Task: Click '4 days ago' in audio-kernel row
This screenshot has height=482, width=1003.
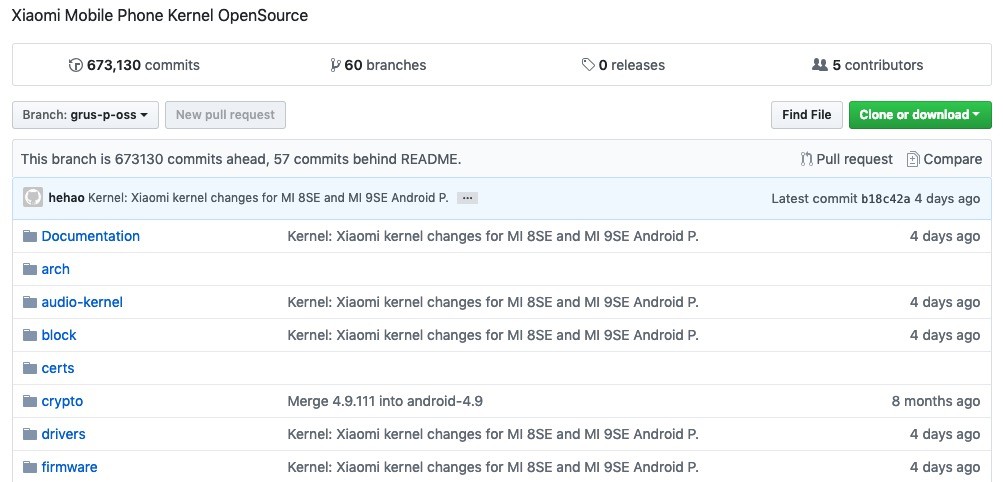Action: tap(945, 302)
